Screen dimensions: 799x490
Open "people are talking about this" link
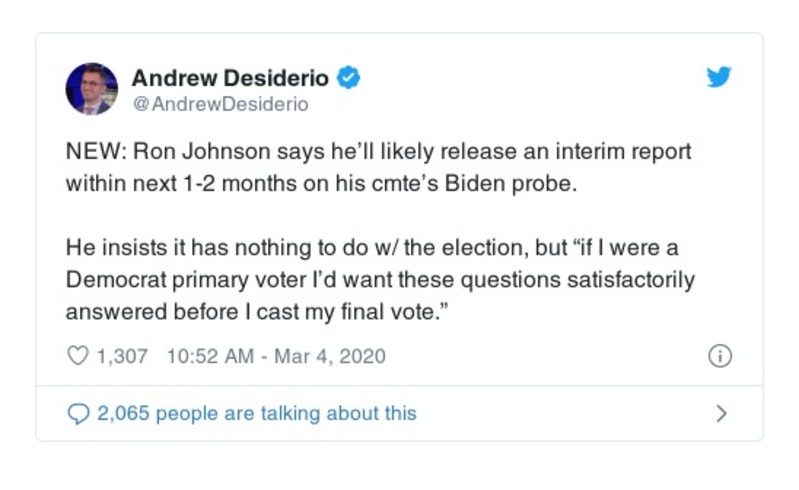point(285,413)
